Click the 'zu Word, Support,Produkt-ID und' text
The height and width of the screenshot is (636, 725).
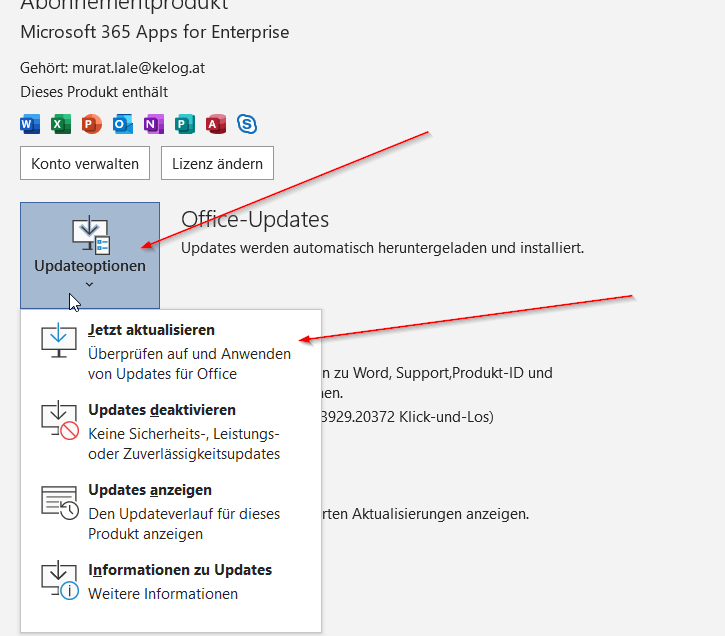(x=443, y=373)
